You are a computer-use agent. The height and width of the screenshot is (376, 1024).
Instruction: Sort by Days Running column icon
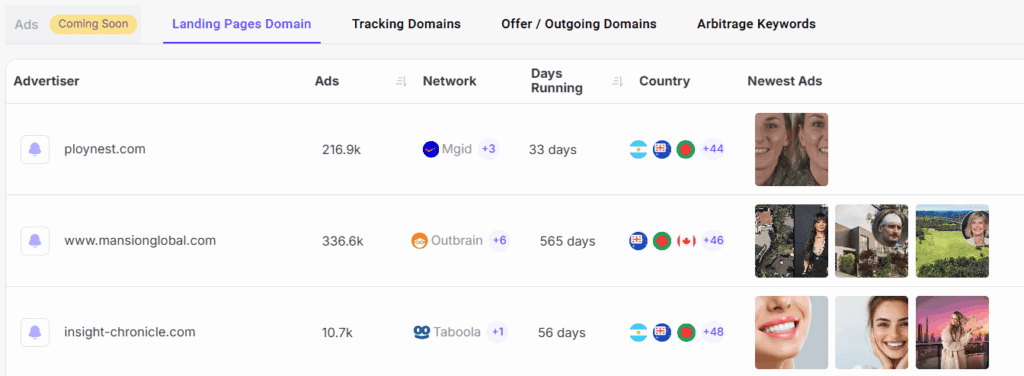click(617, 82)
